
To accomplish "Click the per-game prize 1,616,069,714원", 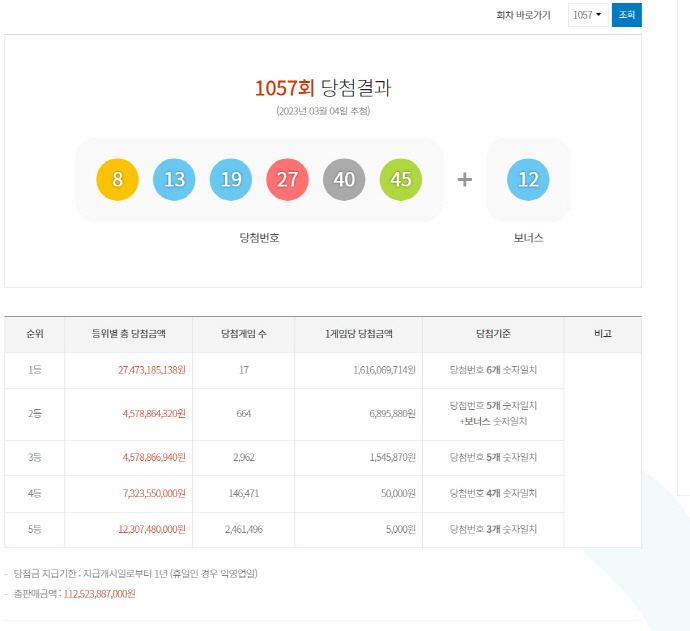I will [384, 370].
